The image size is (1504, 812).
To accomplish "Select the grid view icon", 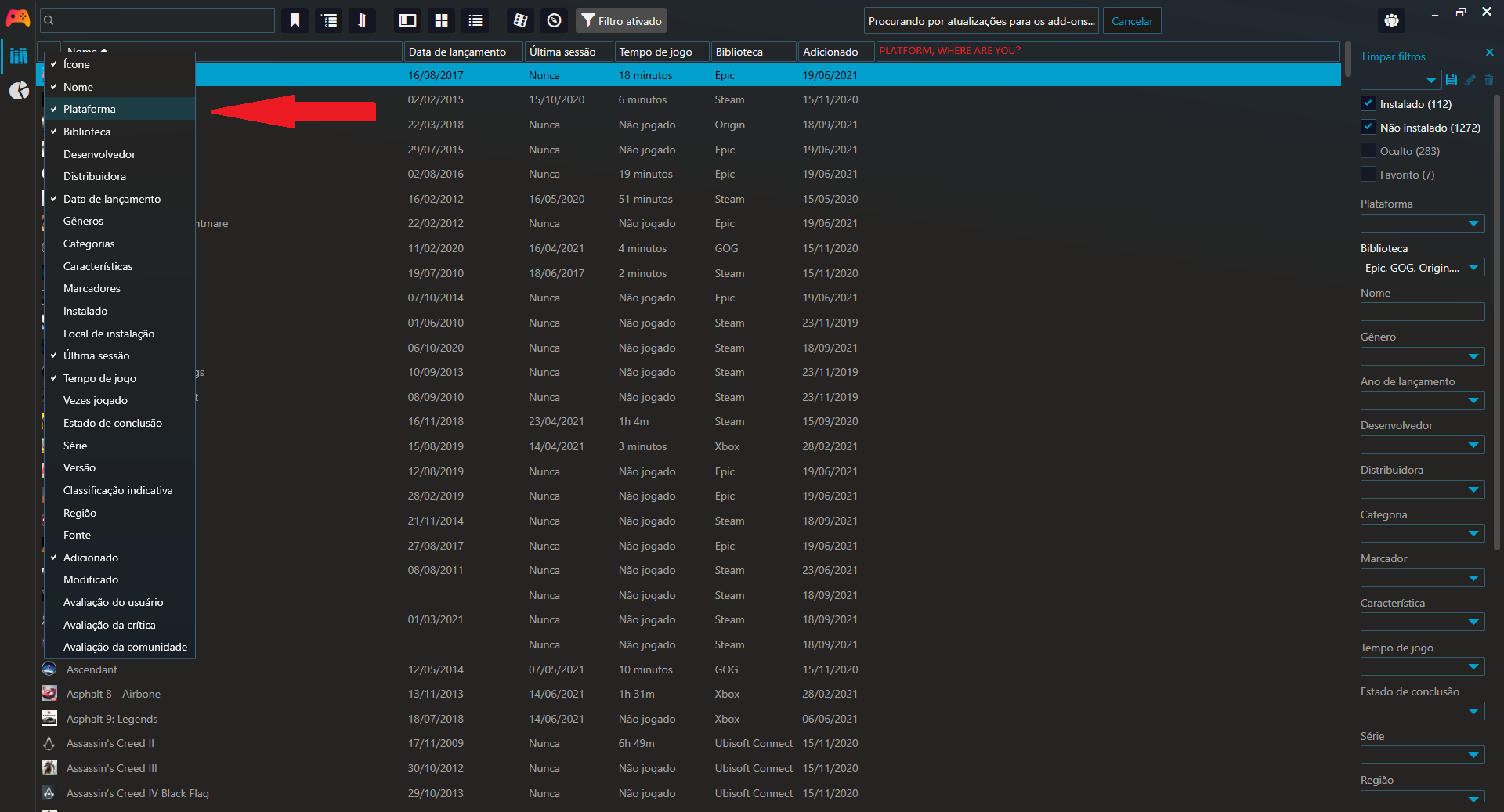I will click(x=442, y=20).
